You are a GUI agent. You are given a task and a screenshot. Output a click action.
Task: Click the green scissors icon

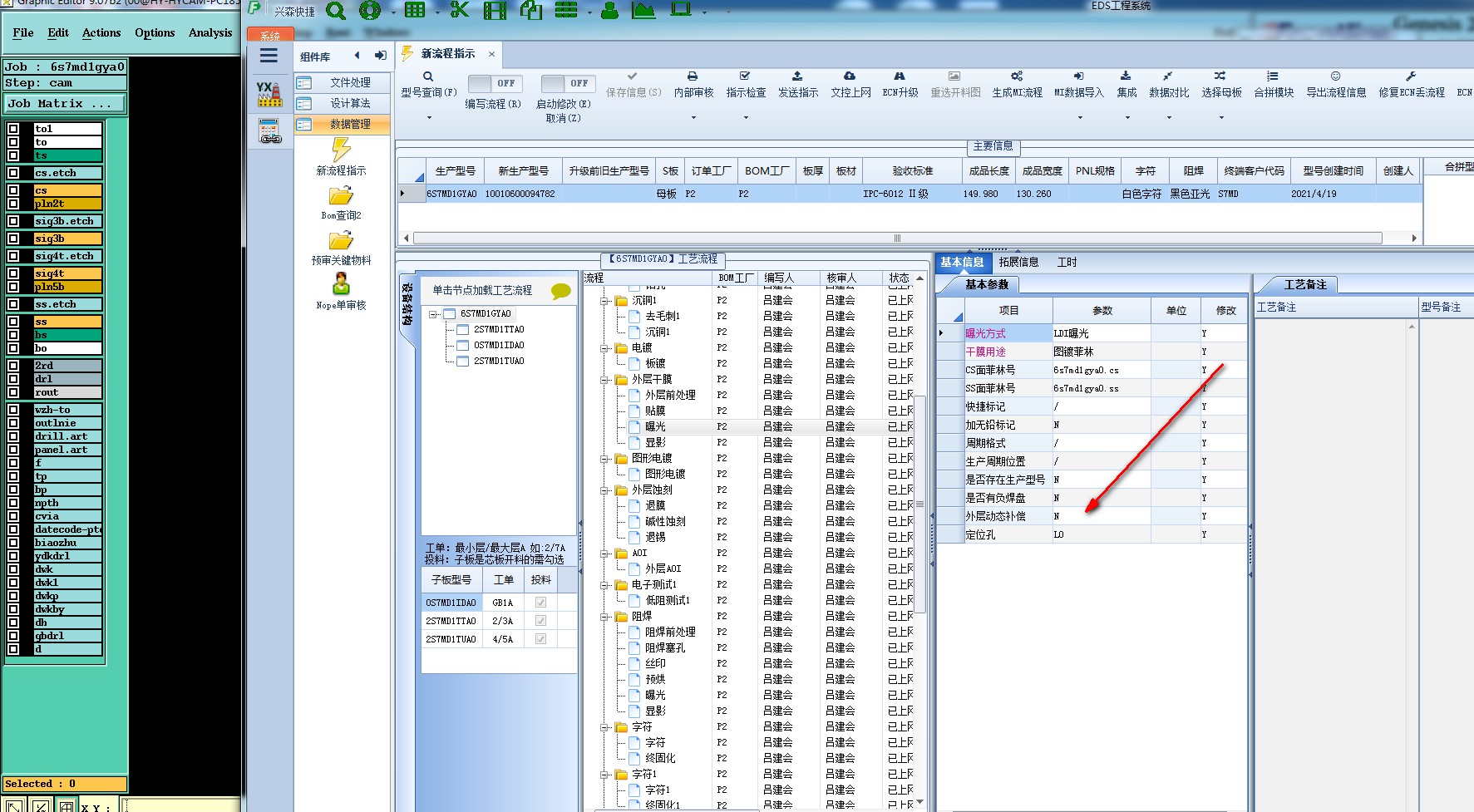(459, 10)
